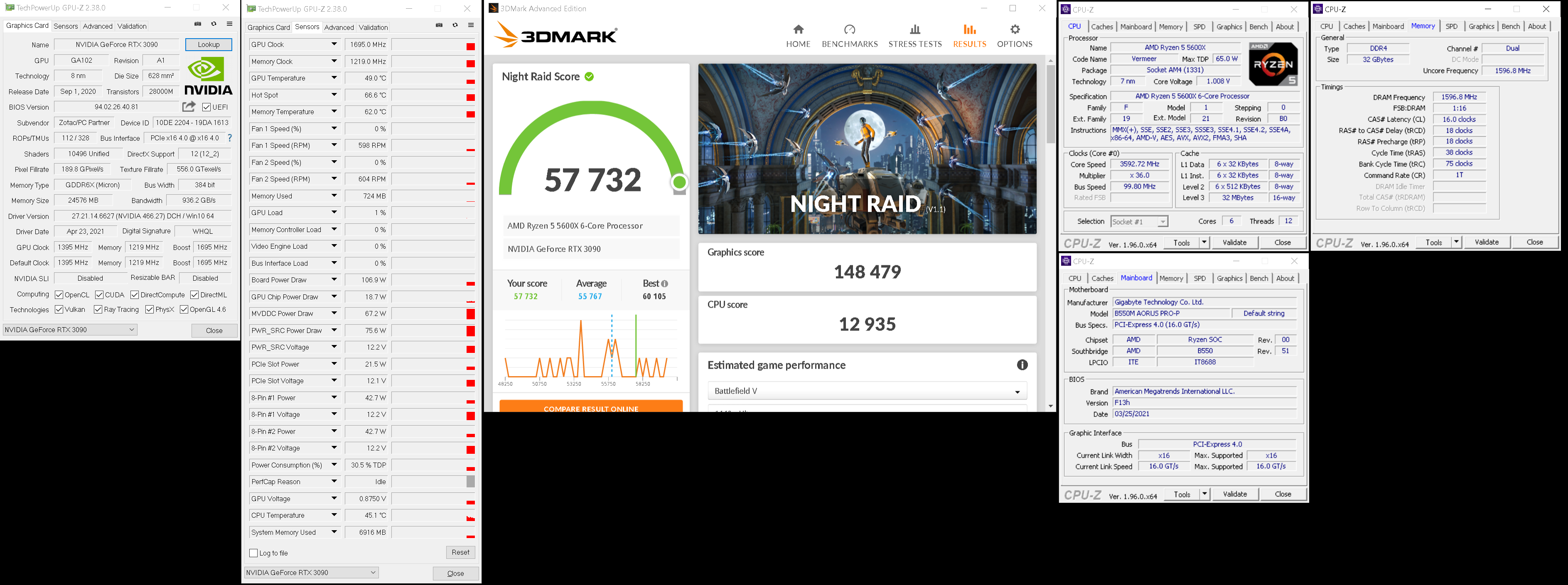Switch to the Caches tab in the CPU-Z CPU window
Image resolution: width=1568 pixels, height=585 pixels.
point(1102,27)
